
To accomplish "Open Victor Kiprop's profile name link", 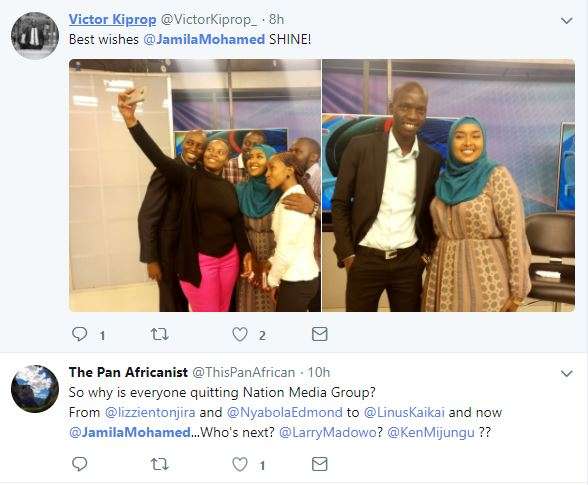I will (x=112, y=20).
